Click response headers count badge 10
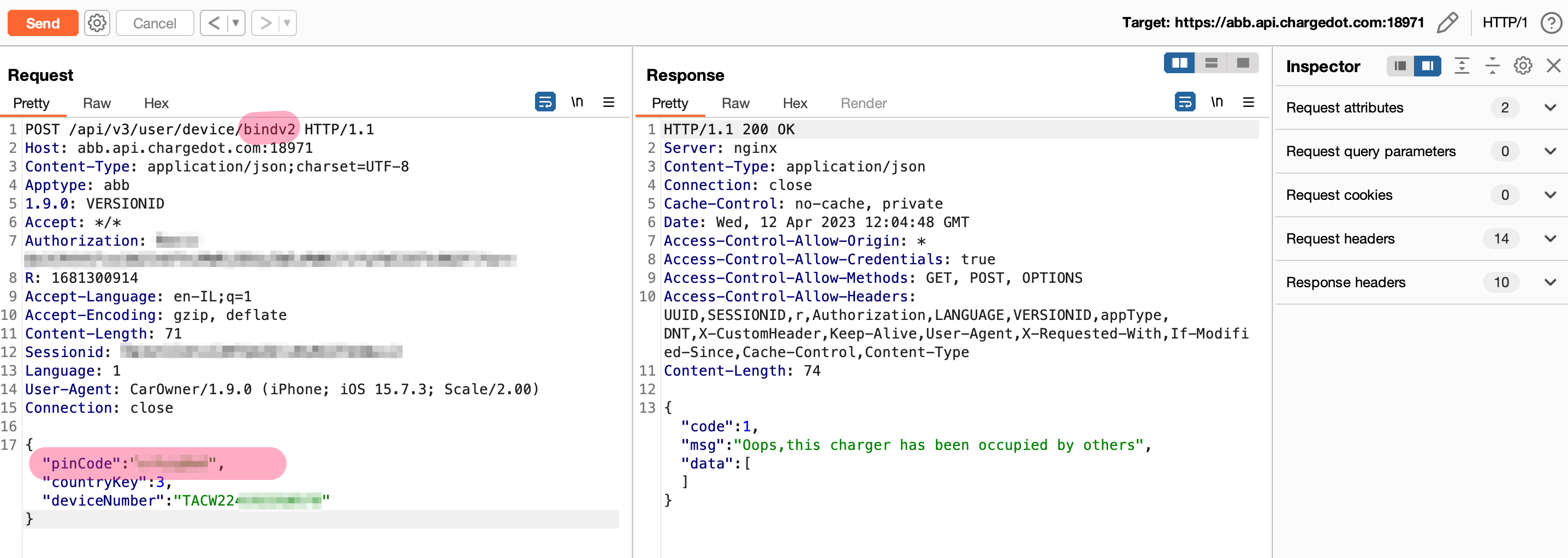 (x=1500, y=283)
